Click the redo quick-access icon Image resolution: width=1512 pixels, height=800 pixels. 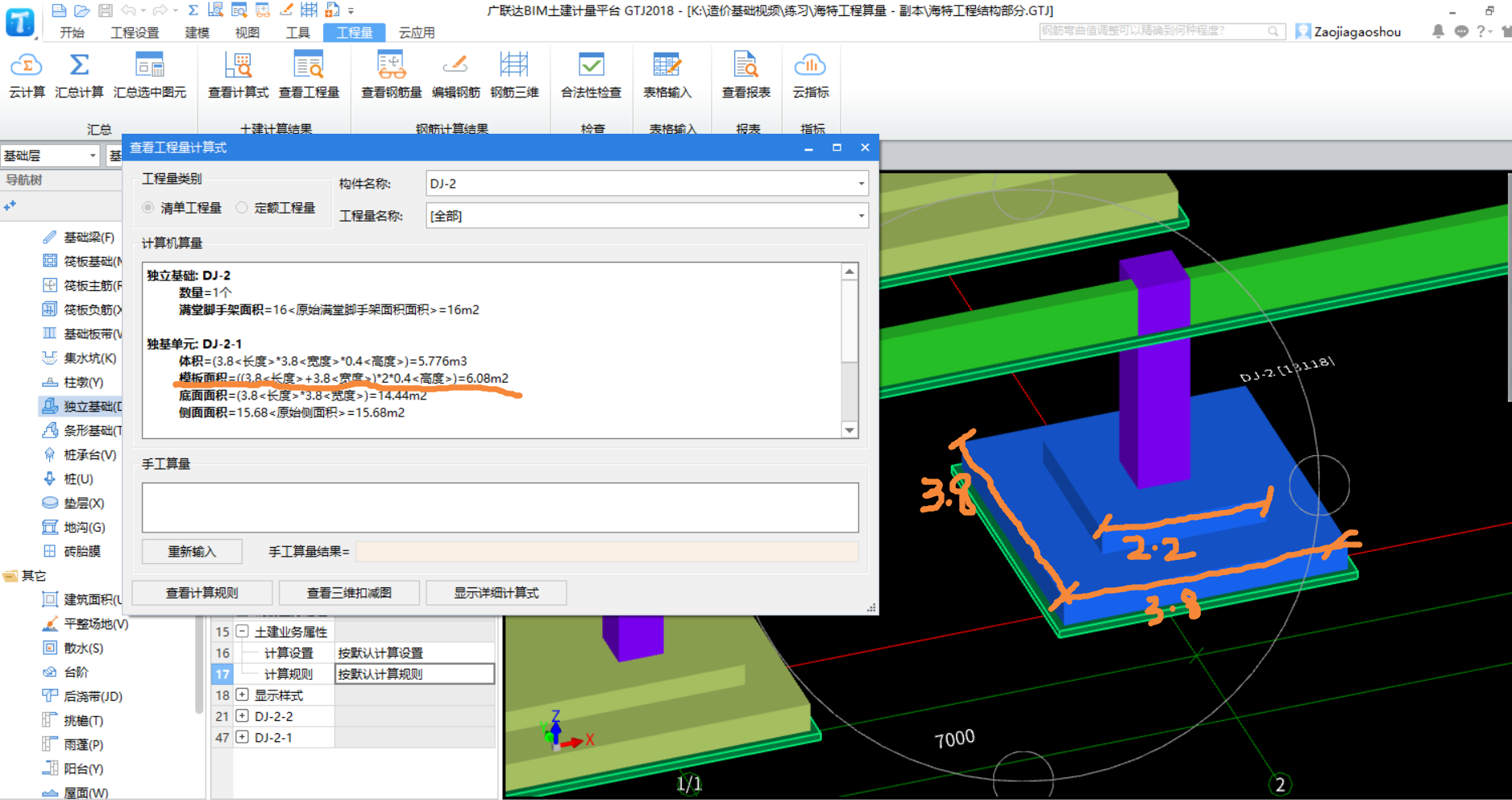pyautogui.click(x=160, y=10)
